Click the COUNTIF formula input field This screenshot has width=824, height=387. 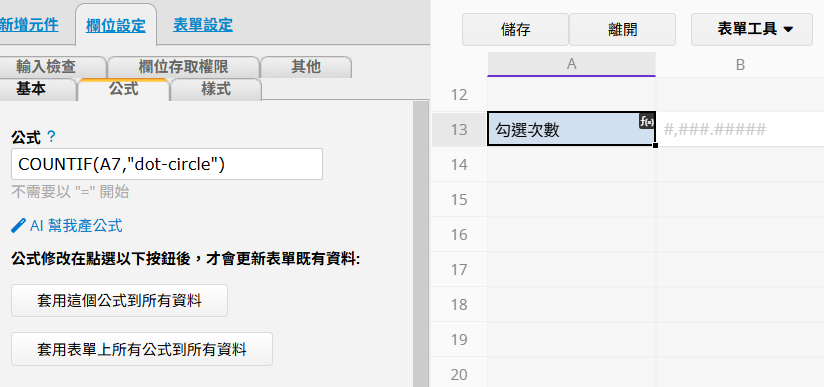coord(167,164)
